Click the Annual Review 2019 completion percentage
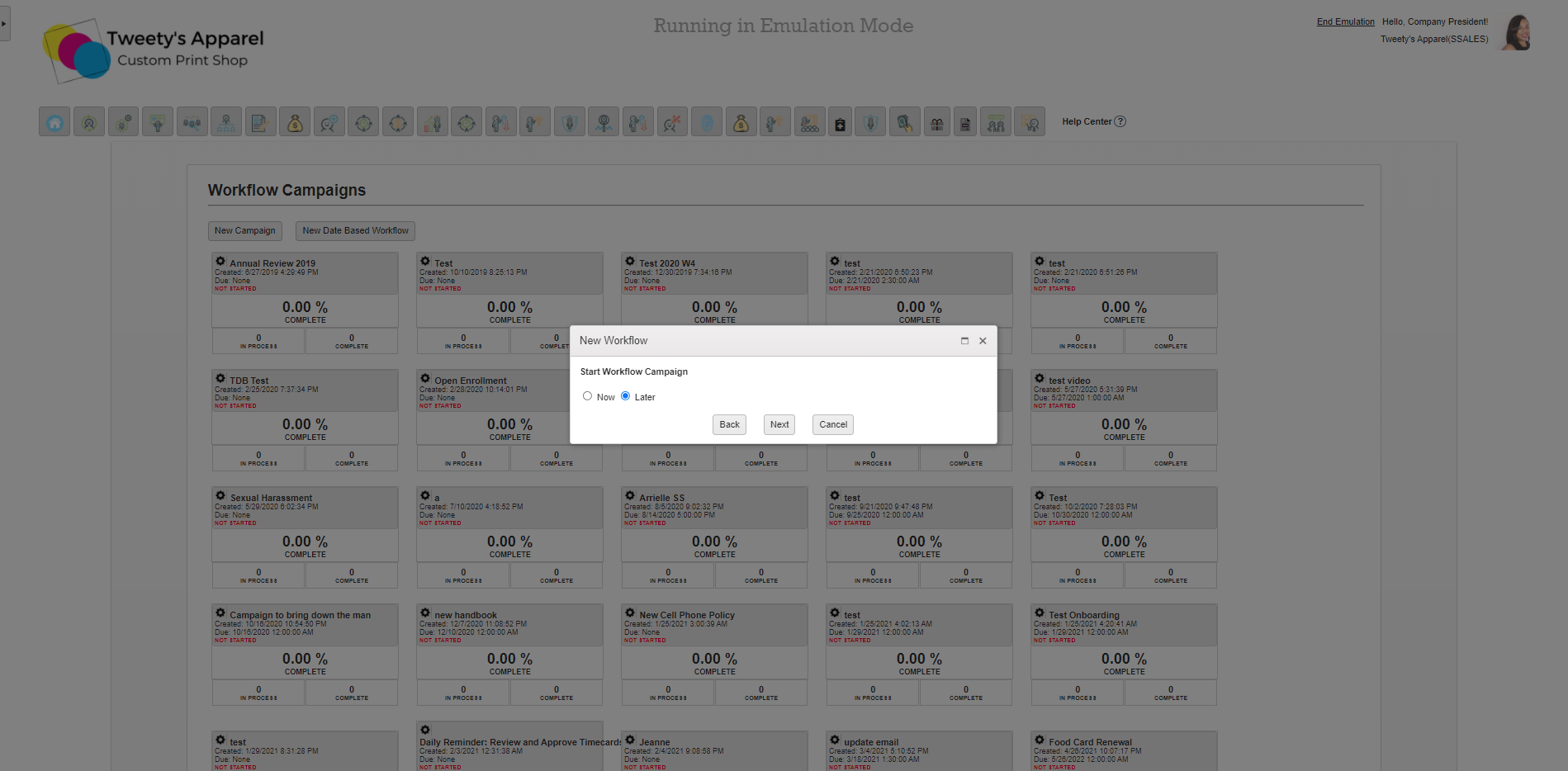Image resolution: width=1568 pixels, height=771 pixels. (305, 307)
